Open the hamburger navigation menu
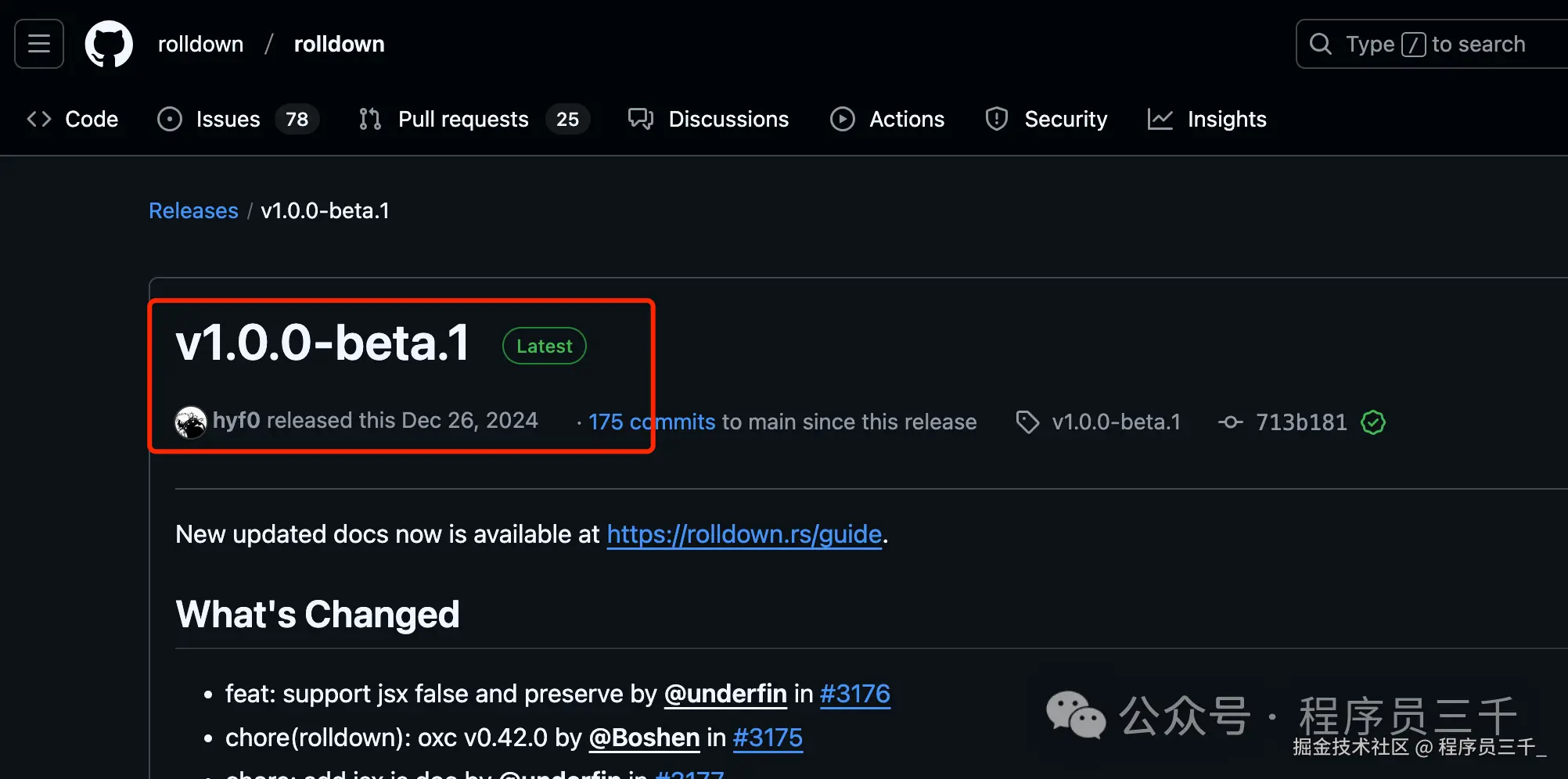Image resolution: width=1568 pixels, height=779 pixels. pos(39,44)
